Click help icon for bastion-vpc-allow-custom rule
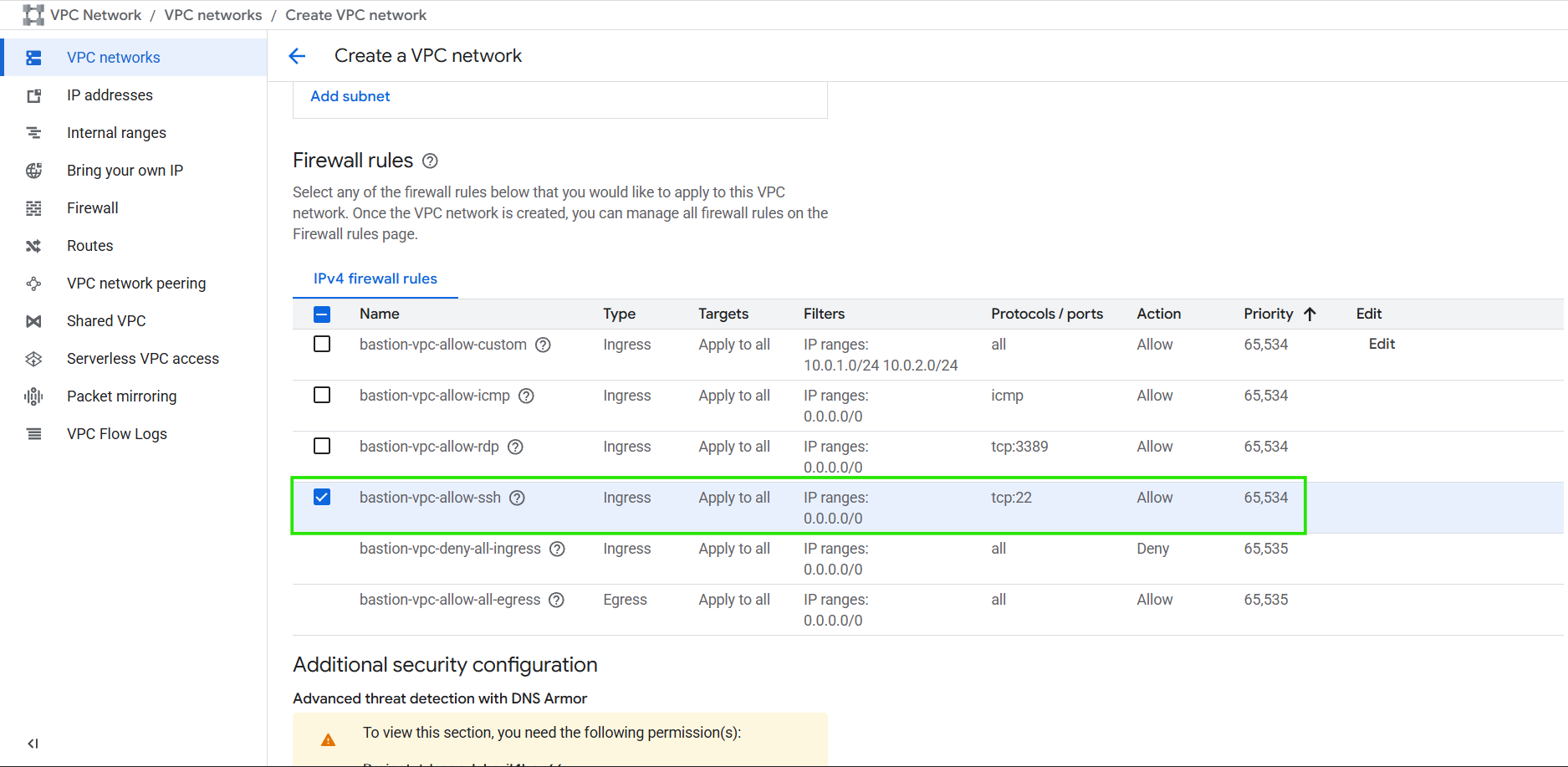1568x767 pixels. click(x=543, y=345)
